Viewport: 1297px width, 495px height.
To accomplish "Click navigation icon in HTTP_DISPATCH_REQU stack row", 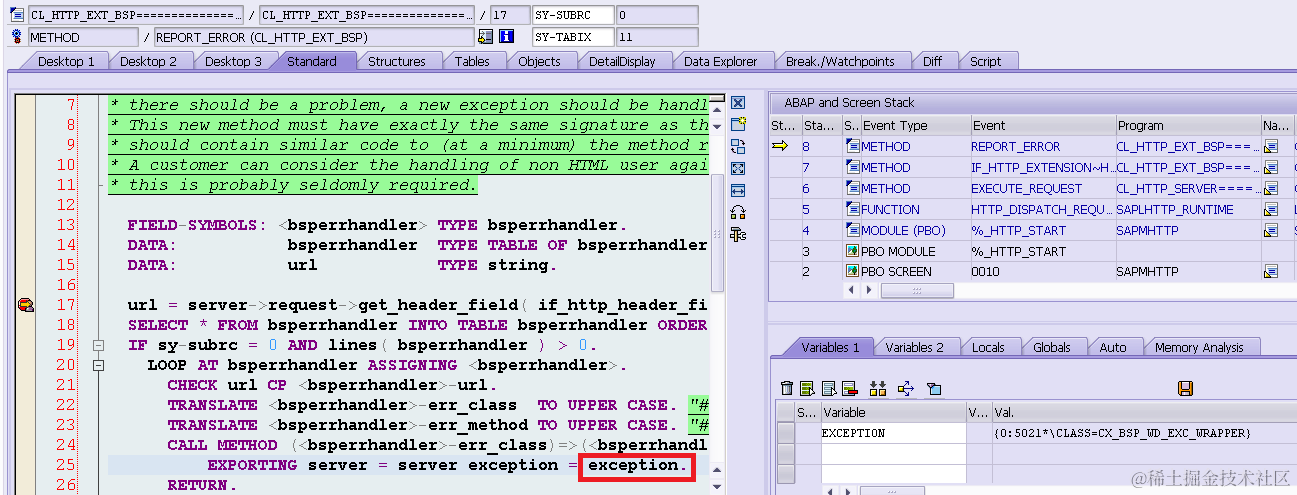I will pos(1271,209).
